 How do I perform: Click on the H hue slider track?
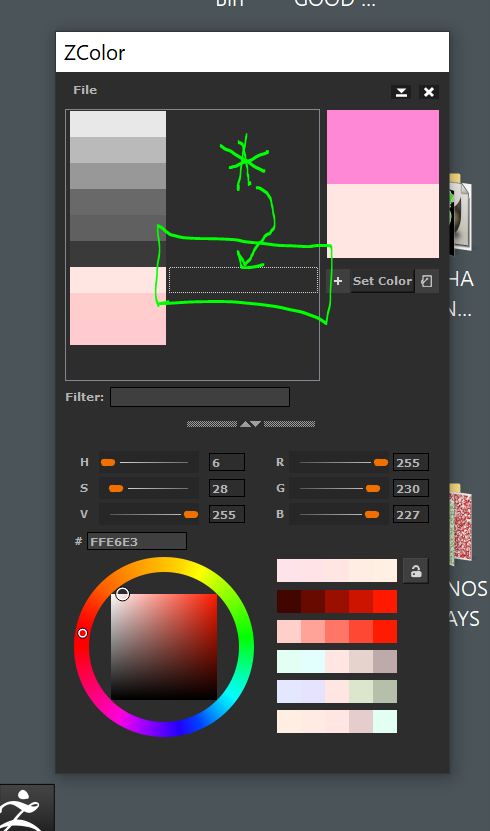149,463
